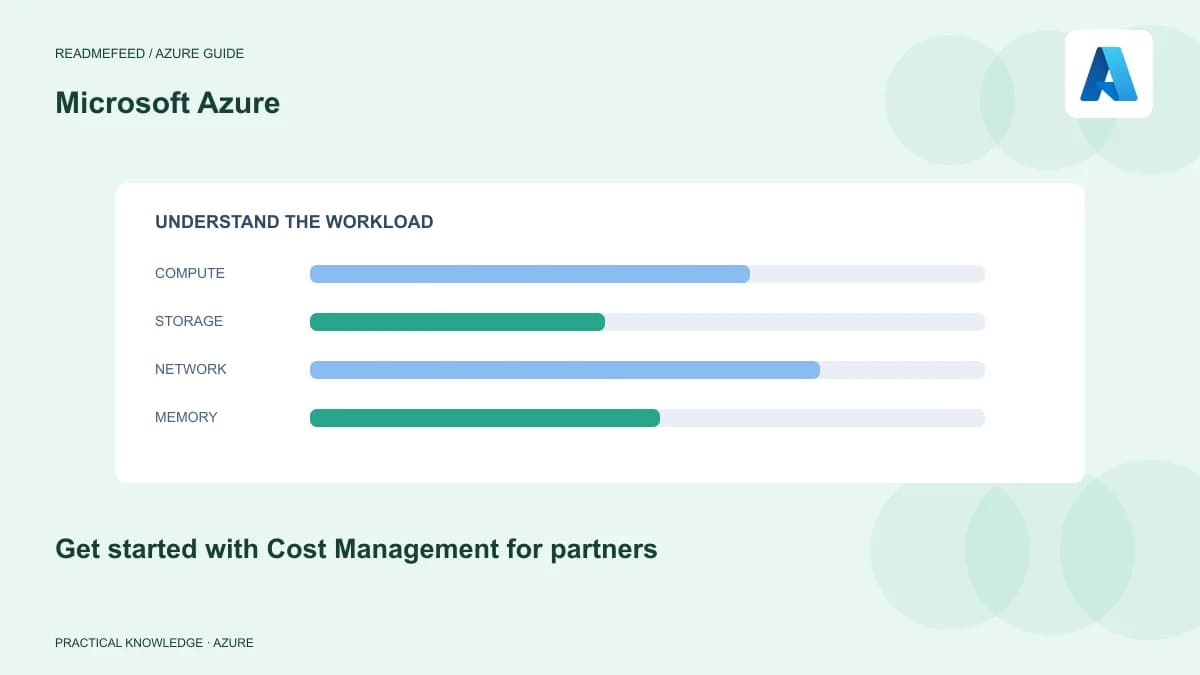The width and height of the screenshot is (1200, 675).
Task: Click the NETWORK progress bar
Action: point(647,370)
